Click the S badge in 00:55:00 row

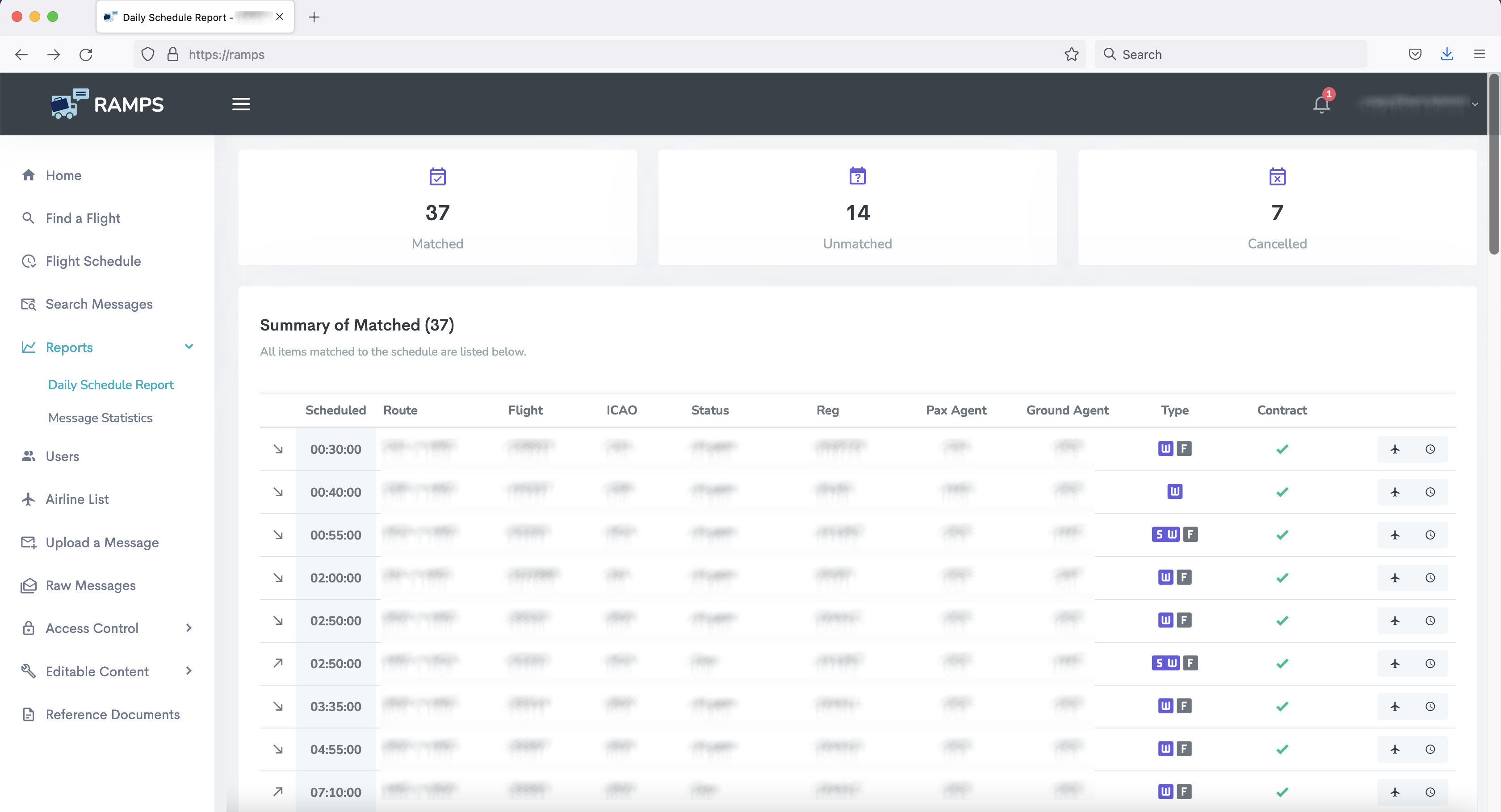pyautogui.click(x=1159, y=535)
